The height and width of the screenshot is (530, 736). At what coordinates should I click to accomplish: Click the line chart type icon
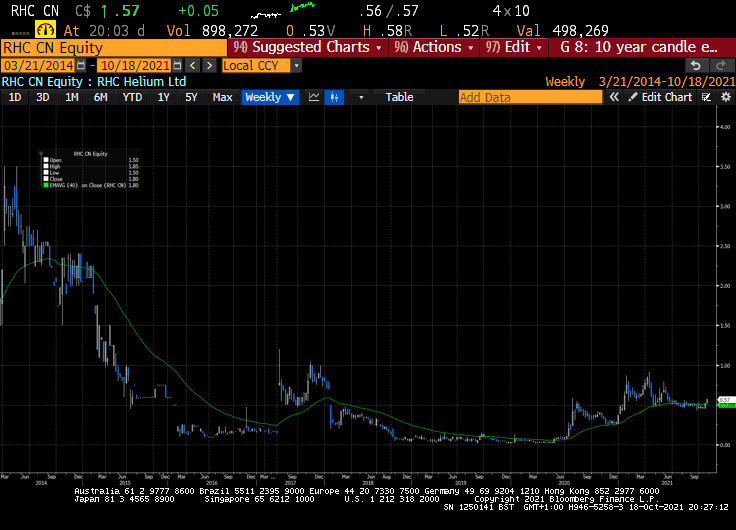click(x=314, y=97)
